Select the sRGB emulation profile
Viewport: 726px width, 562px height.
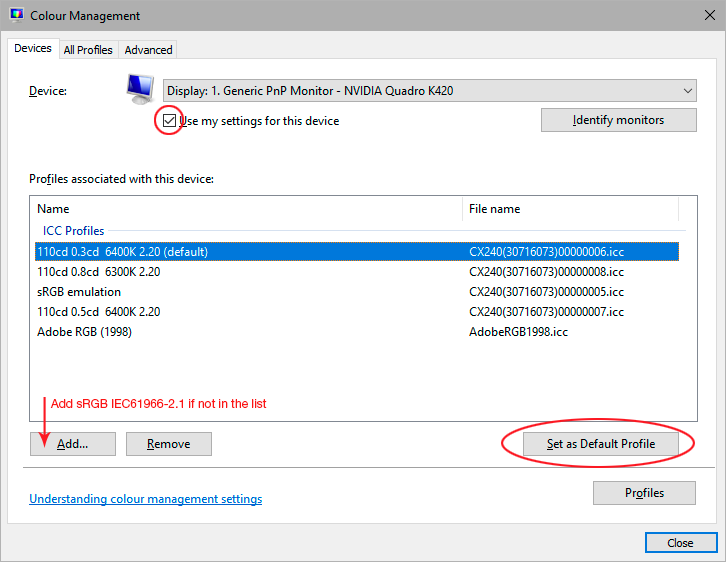coord(79,292)
